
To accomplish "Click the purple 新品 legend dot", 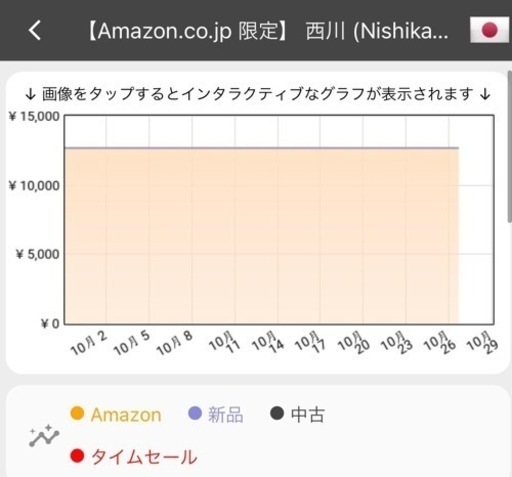I will [x=195, y=414].
